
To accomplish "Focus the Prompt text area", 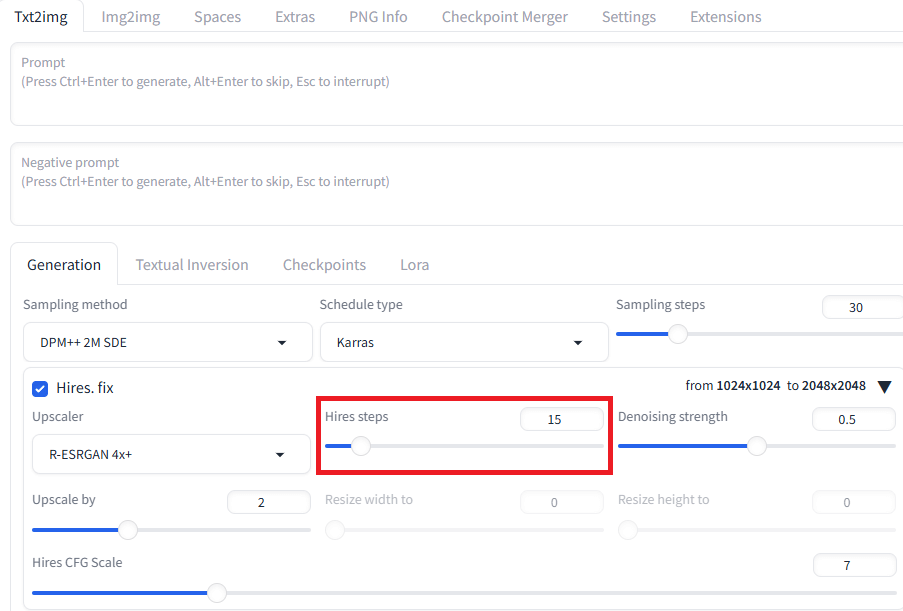I will [x=457, y=84].
